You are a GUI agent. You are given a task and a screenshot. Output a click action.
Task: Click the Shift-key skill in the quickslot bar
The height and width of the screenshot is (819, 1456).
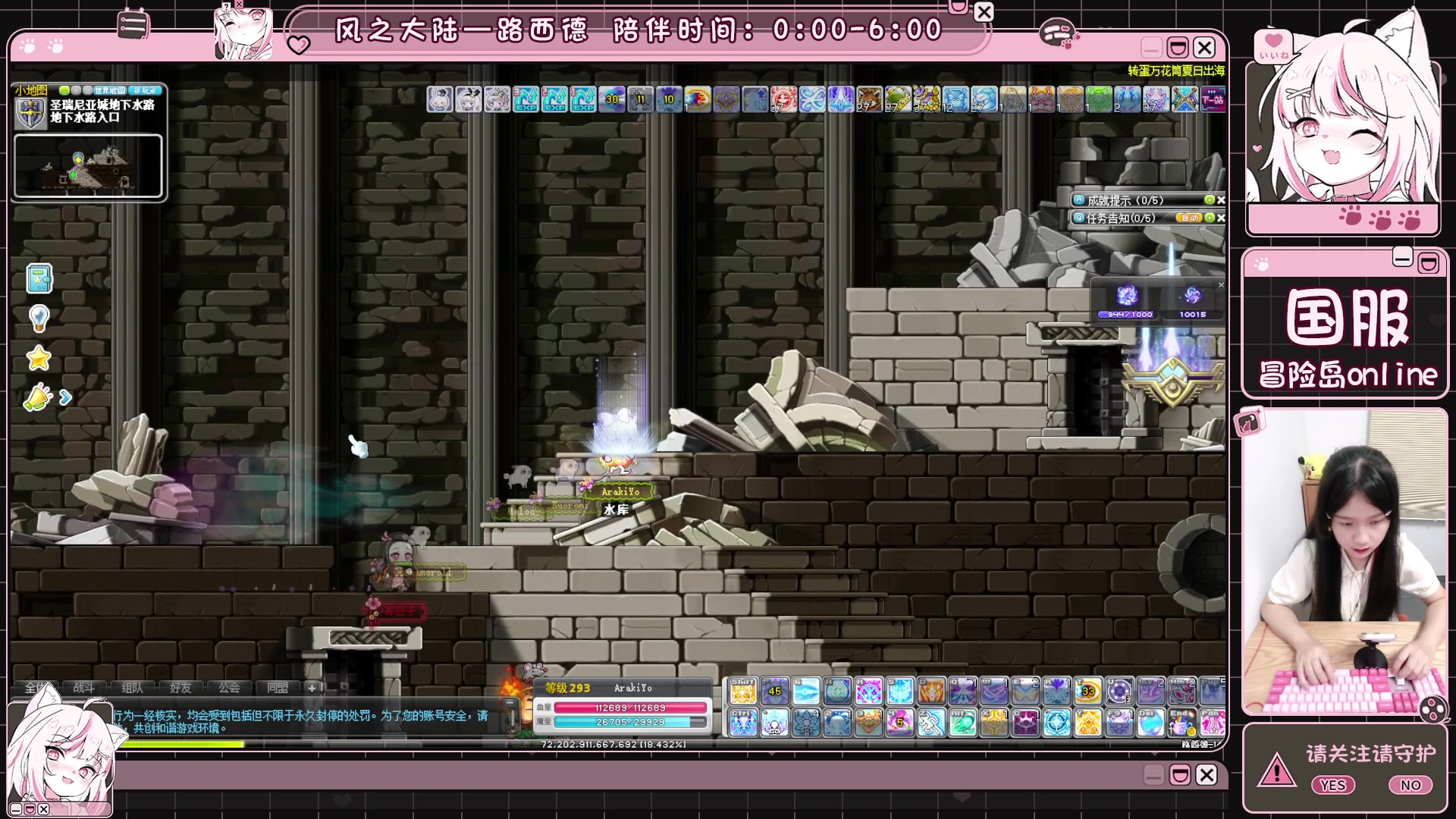point(743,691)
